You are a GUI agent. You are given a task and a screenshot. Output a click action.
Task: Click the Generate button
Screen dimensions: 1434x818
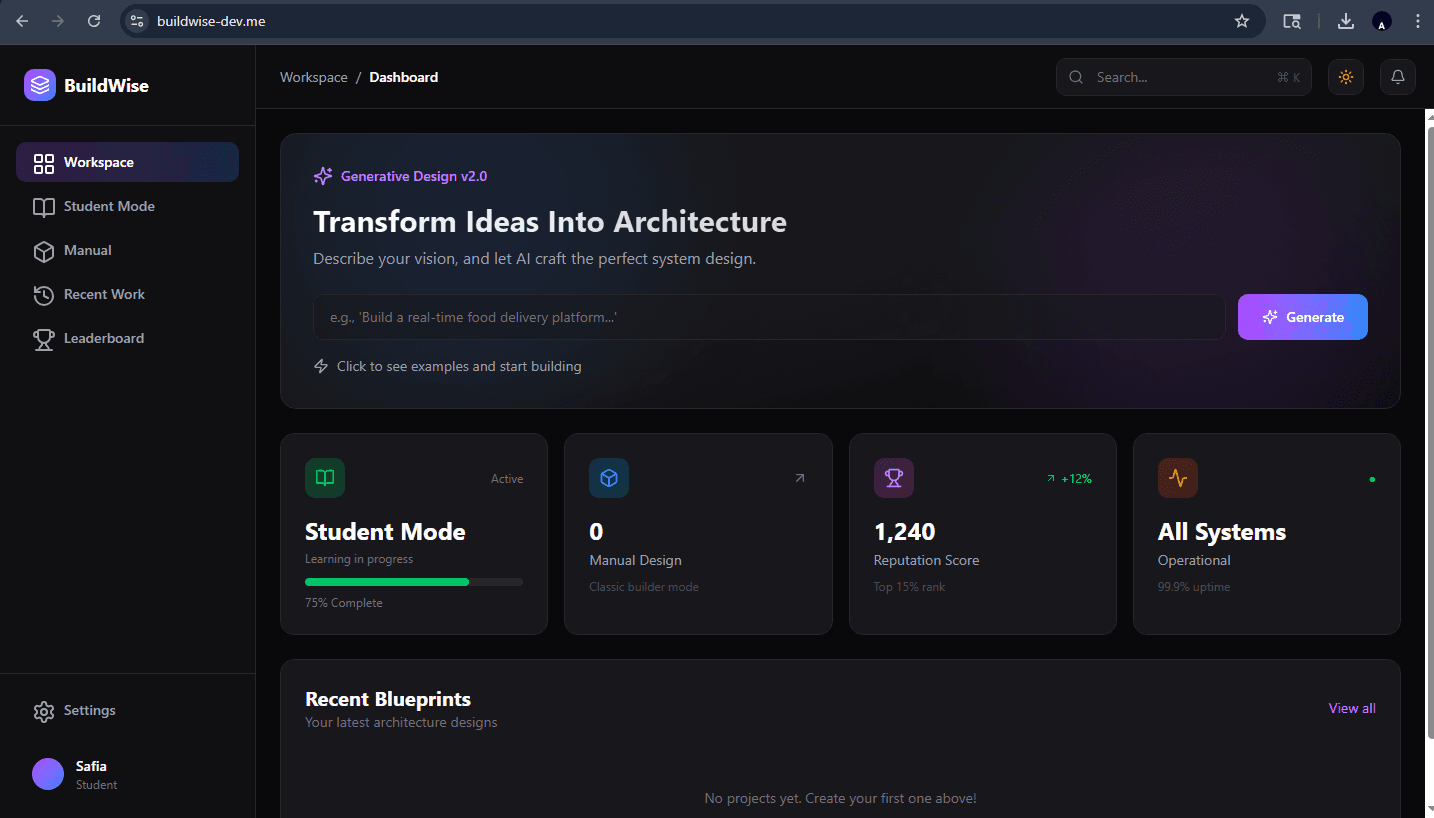1302,316
